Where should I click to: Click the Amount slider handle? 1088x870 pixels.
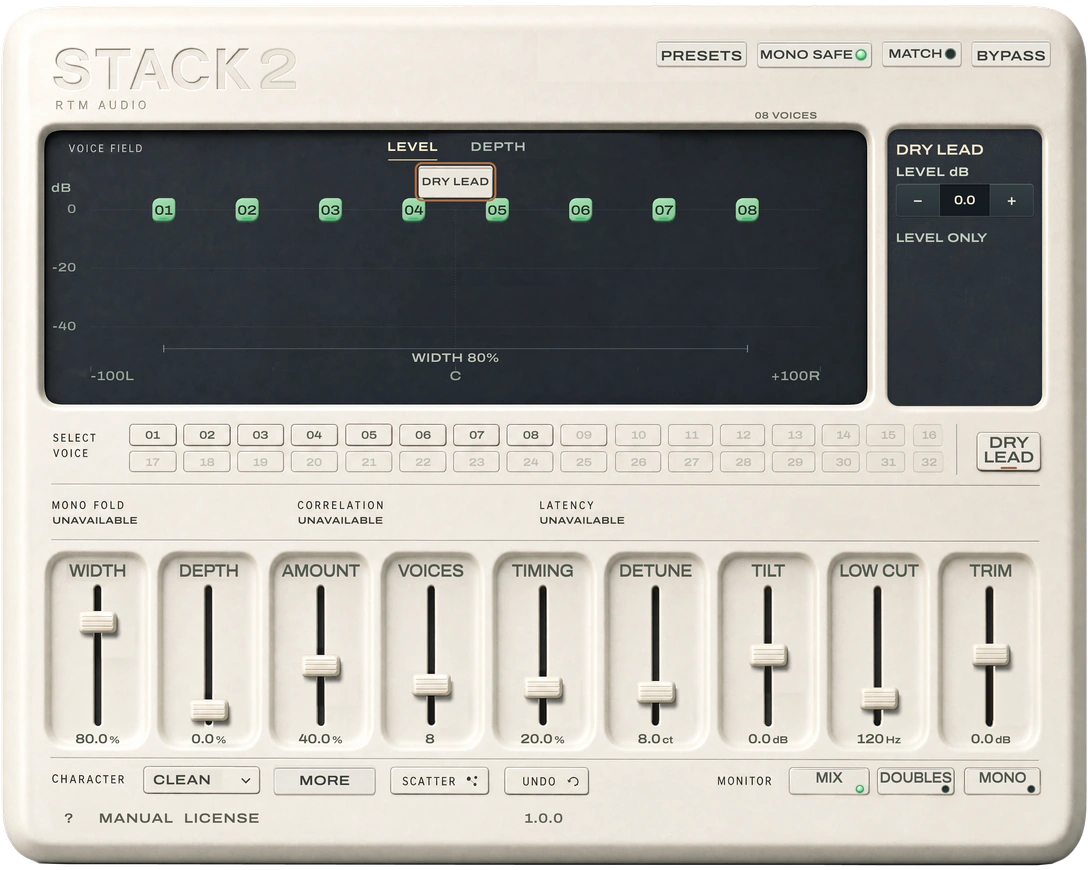tap(321, 666)
